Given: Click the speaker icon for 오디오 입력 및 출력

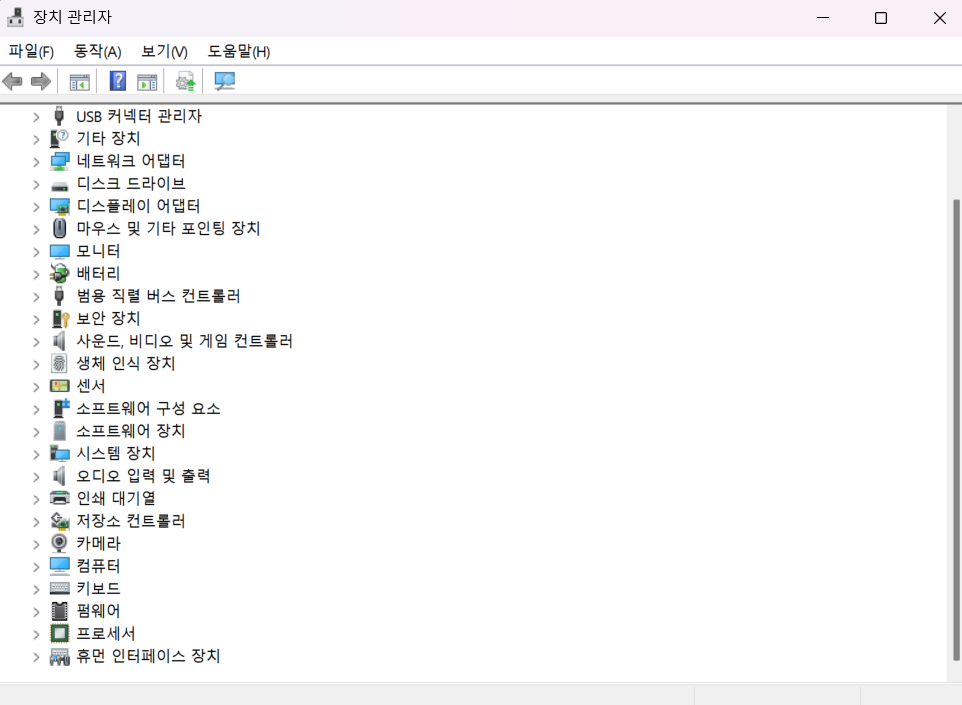Looking at the screenshot, I should (59, 476).
